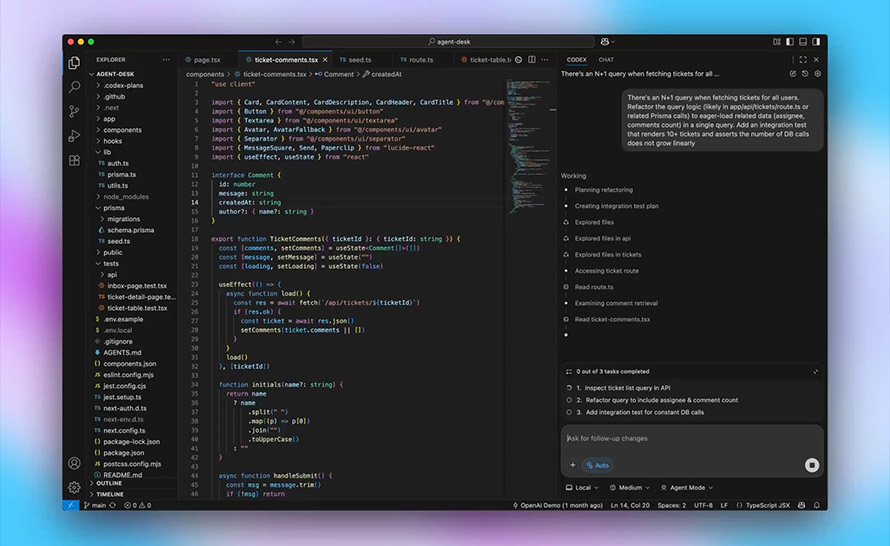Start a new Codex chat with edit icon
Viewport: 890px width, 546px height.
(x=793, y=74)
